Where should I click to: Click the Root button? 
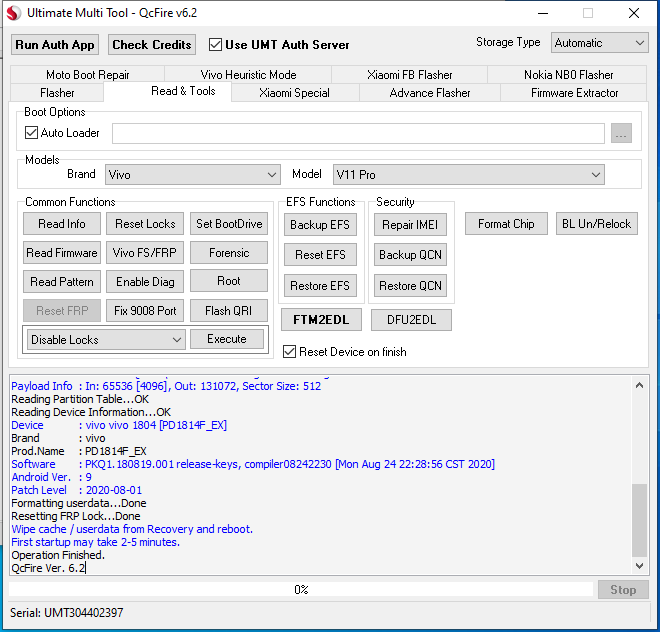229,281
